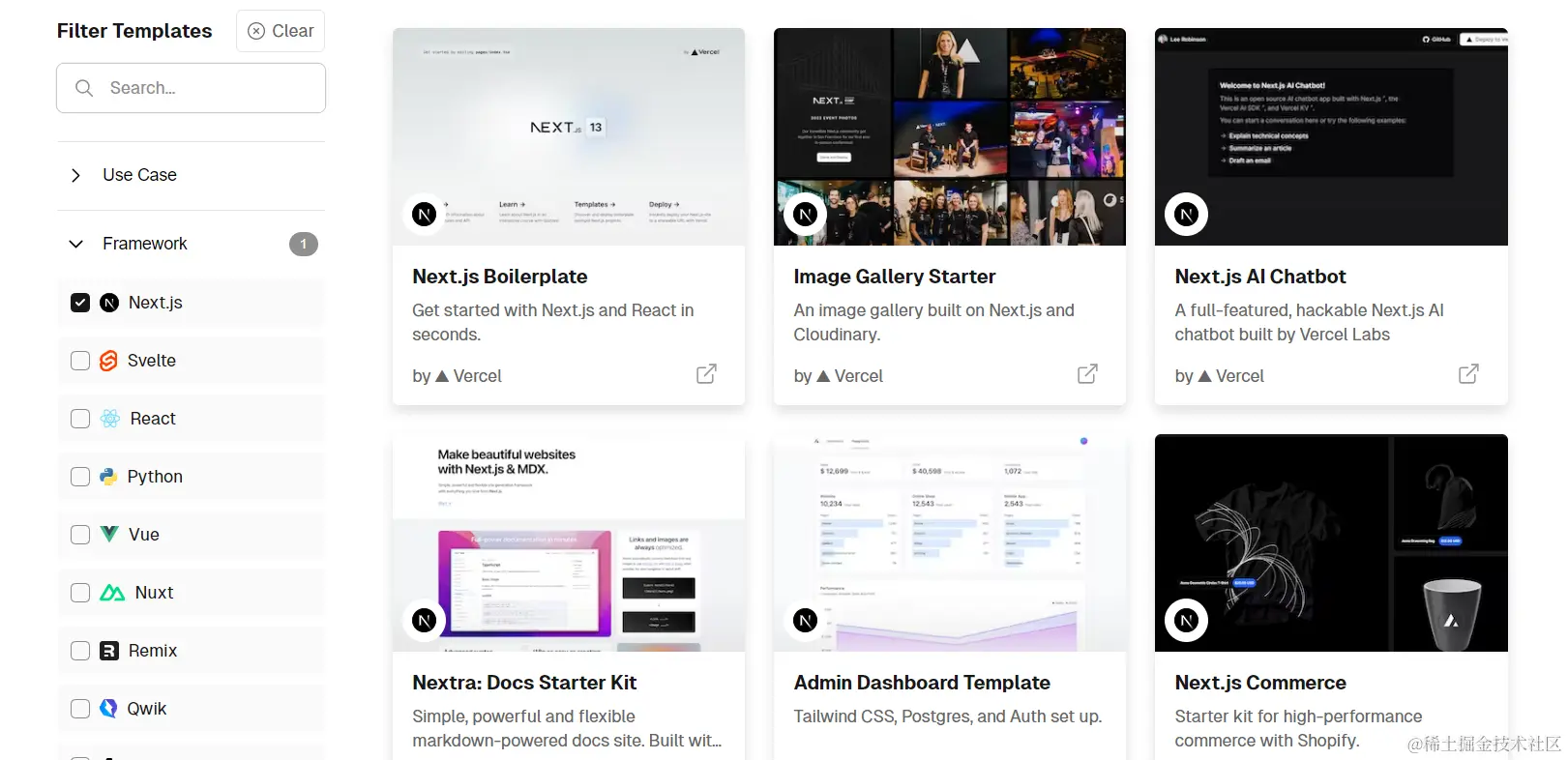Check the Vue framework checkbox
Viewport: 1568px width, 760px height.
pos(80,535)
